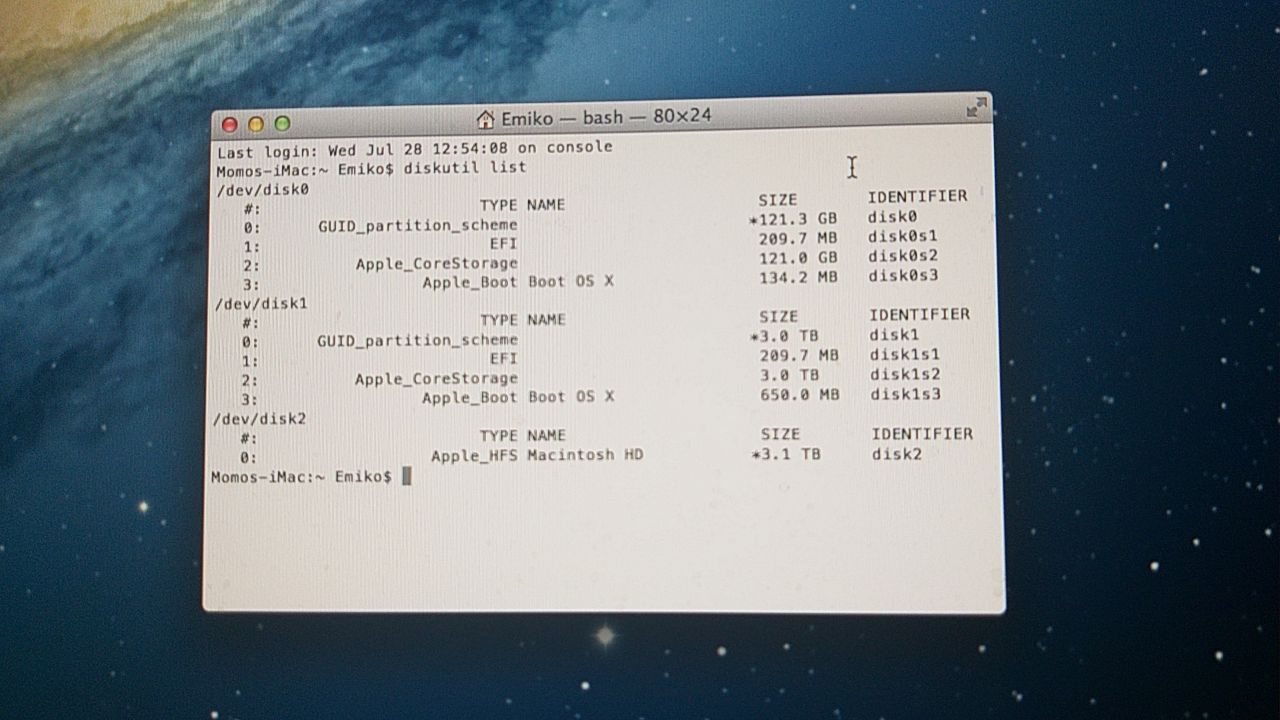
Task: Click "Boot OS X" in the disk1s3 row
Action: pos(571,397)
